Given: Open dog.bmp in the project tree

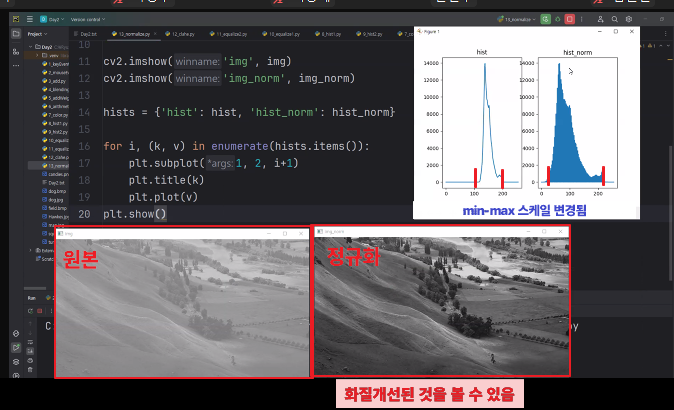Looking at the screenshot, I should 55,191.
